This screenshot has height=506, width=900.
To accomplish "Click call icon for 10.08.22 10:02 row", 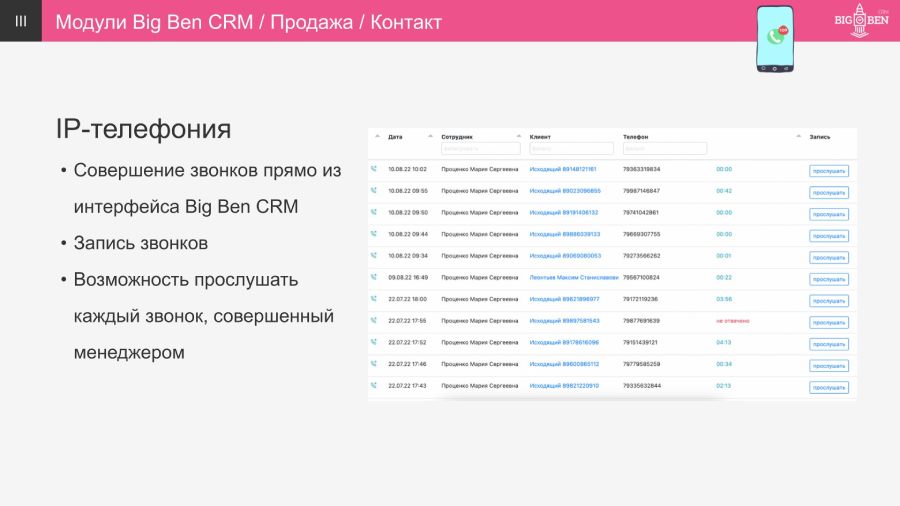I will (374, 169).
